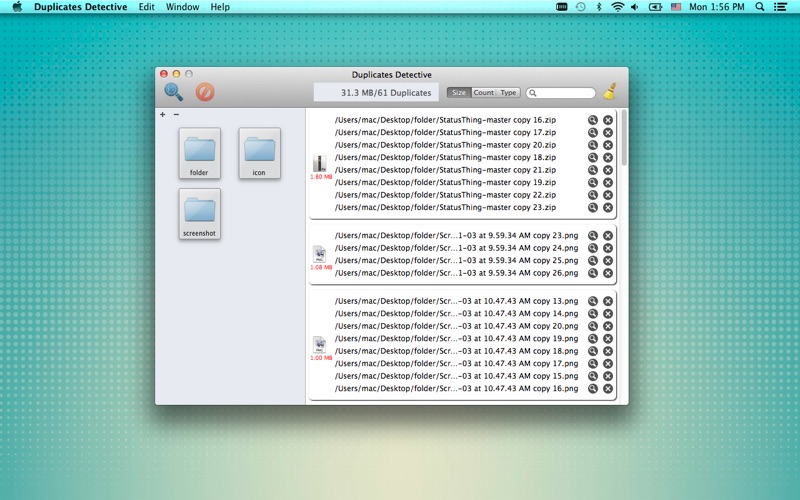Remove StatusThing-master copy 21.zip entry
This screenshot has width=800, height=500.
(608, 170)
